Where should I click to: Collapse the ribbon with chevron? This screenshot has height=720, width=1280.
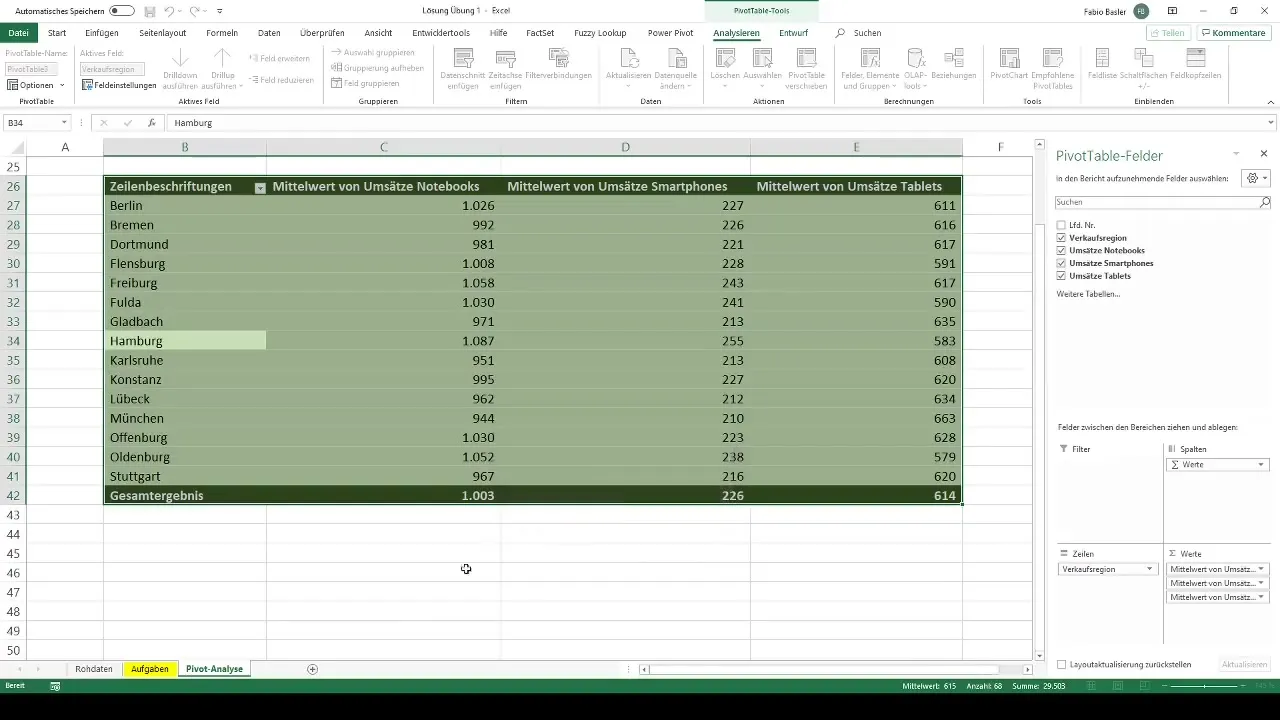tap(1270, 101)
